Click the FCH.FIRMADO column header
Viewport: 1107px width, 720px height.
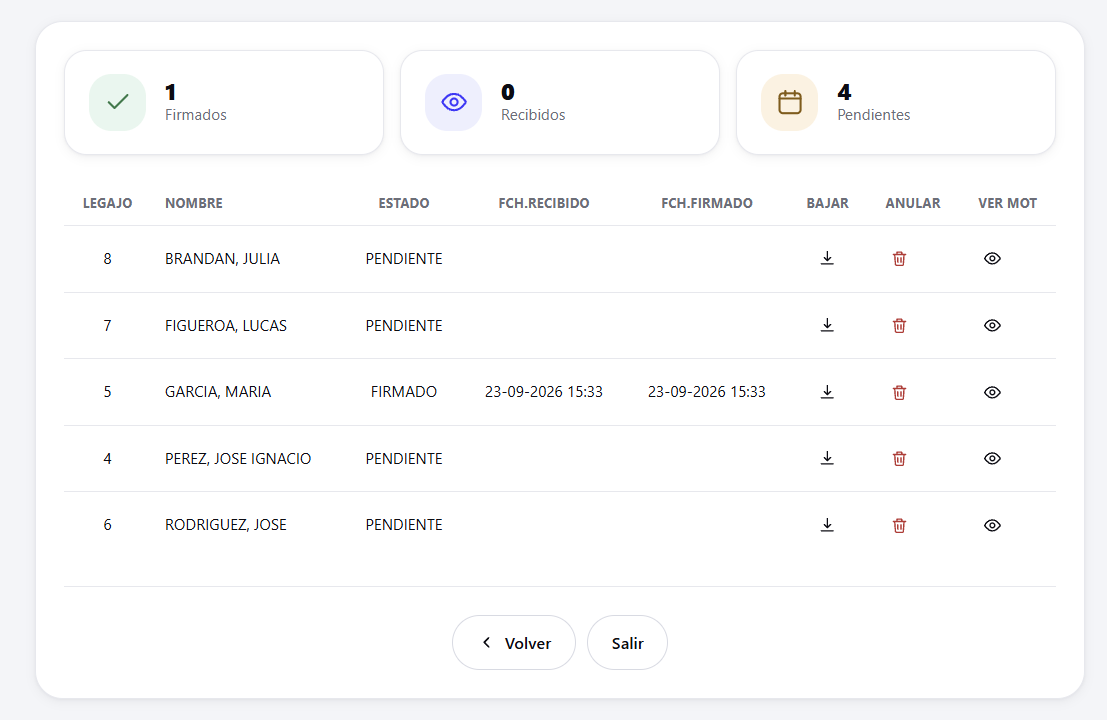click(x=707, y=203)
